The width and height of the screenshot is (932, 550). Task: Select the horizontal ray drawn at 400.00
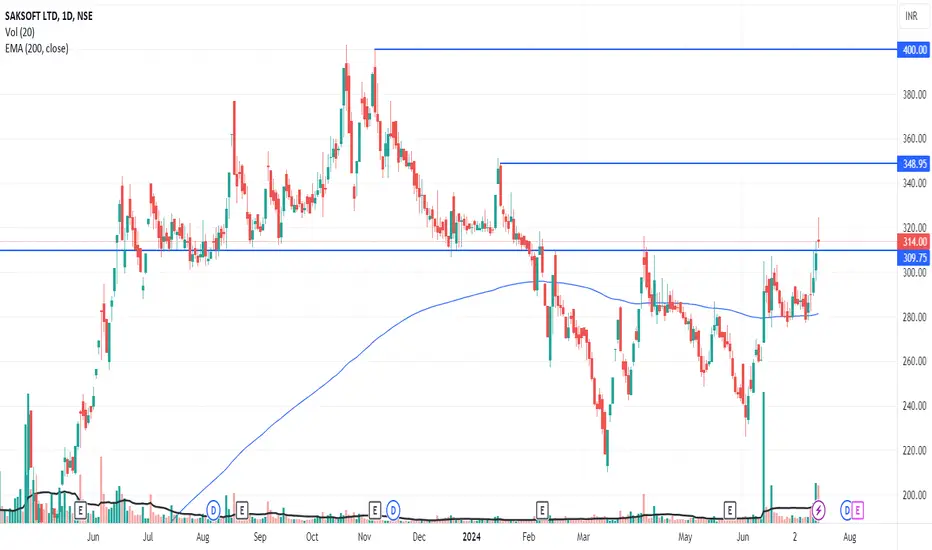coord(635,49)
